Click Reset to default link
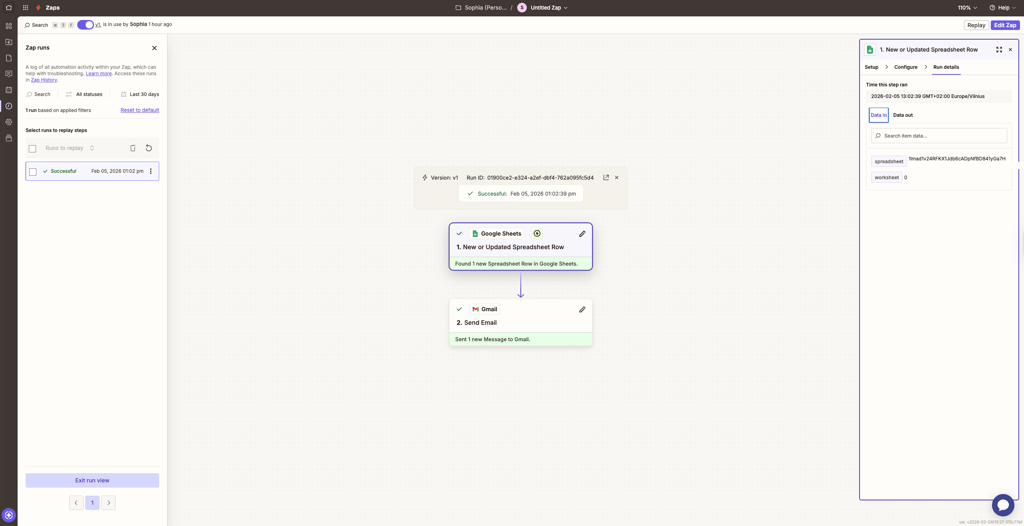 (140, 110)
